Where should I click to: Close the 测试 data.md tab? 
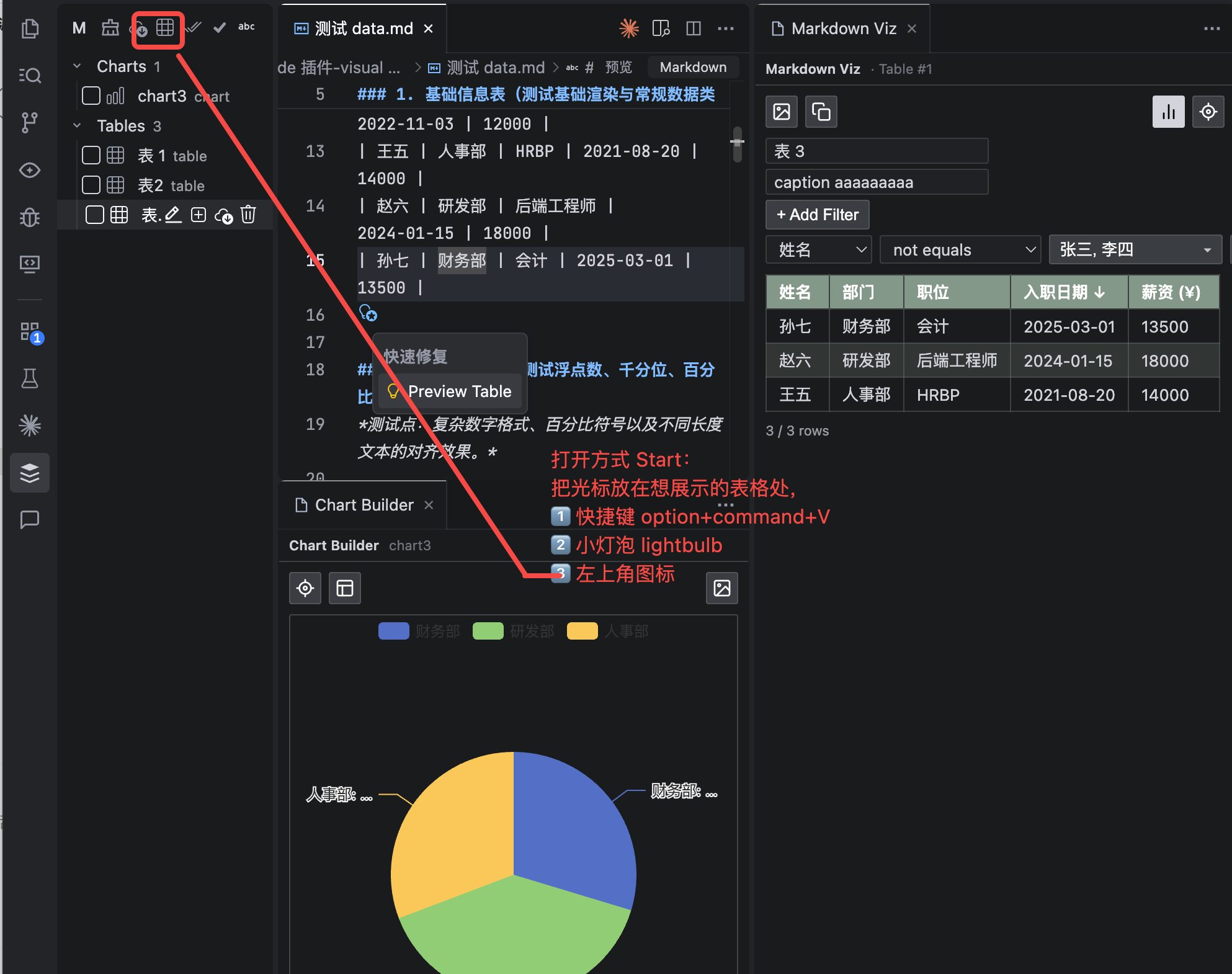click(428, 29)
